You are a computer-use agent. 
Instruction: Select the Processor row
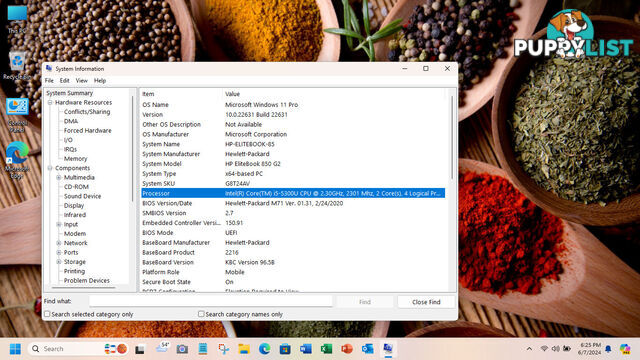tap(293, 193)
